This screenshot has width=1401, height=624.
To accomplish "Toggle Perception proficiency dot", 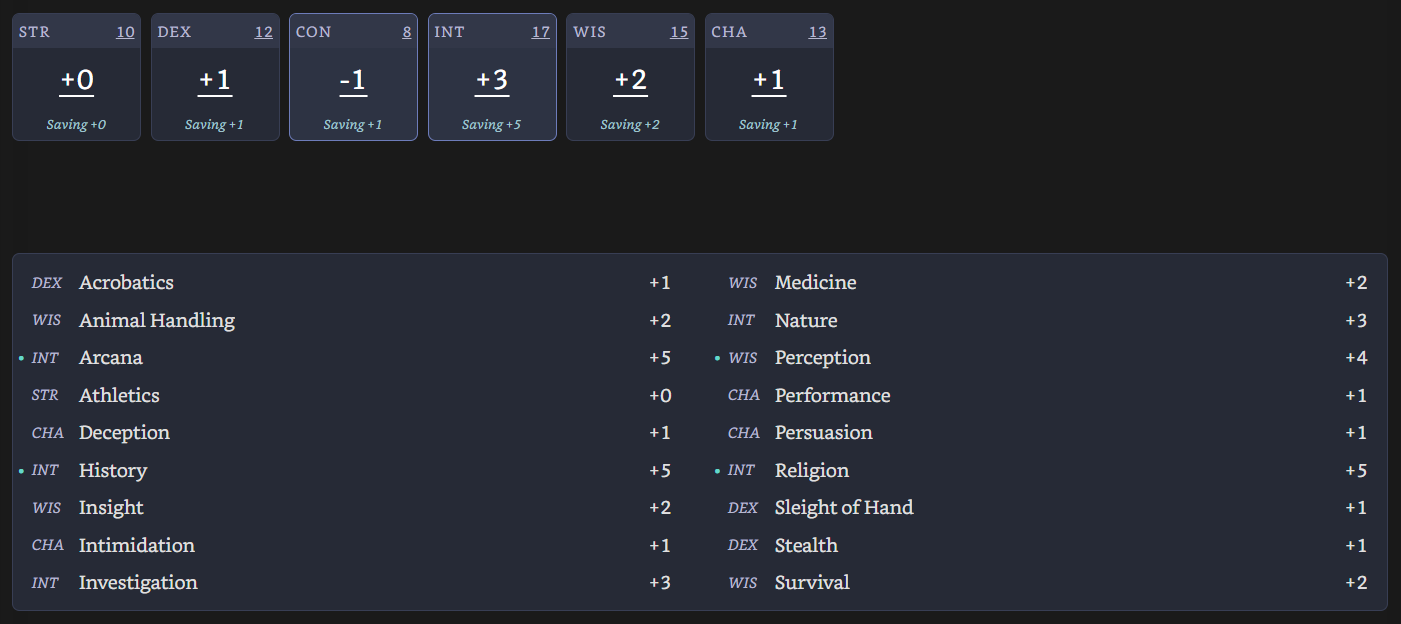I will (717, 358).
